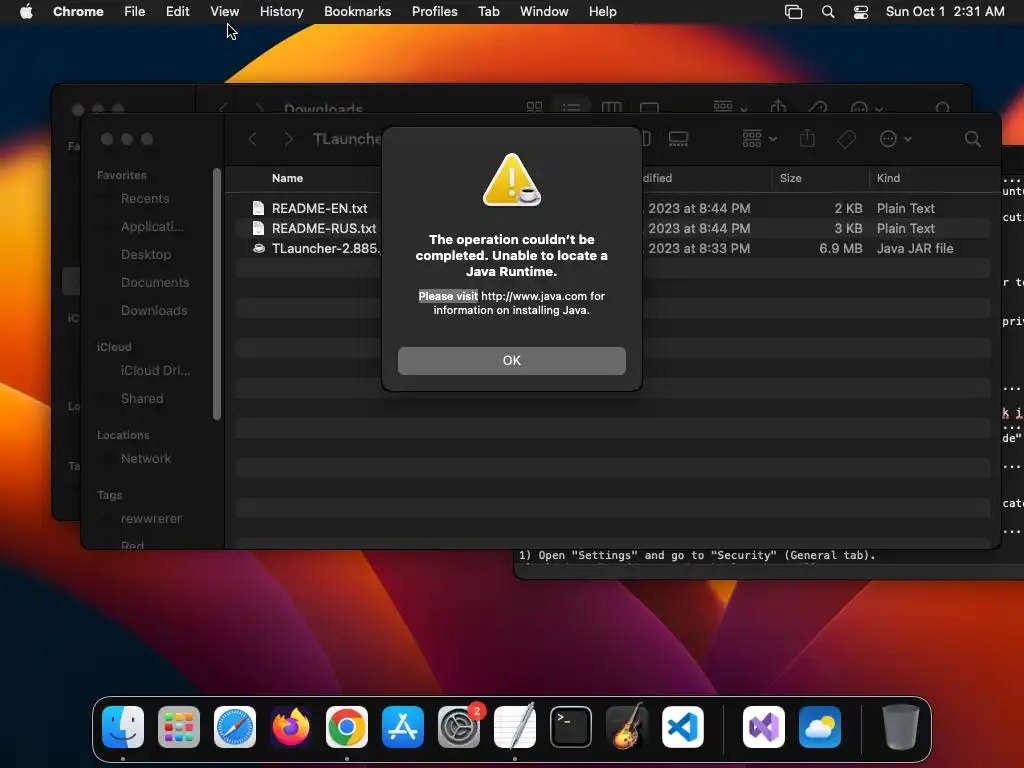This screenshot has height=768, width=1024.
Task: Open Desktop in the Finder sidebar
Action: (x=146, y=255)
